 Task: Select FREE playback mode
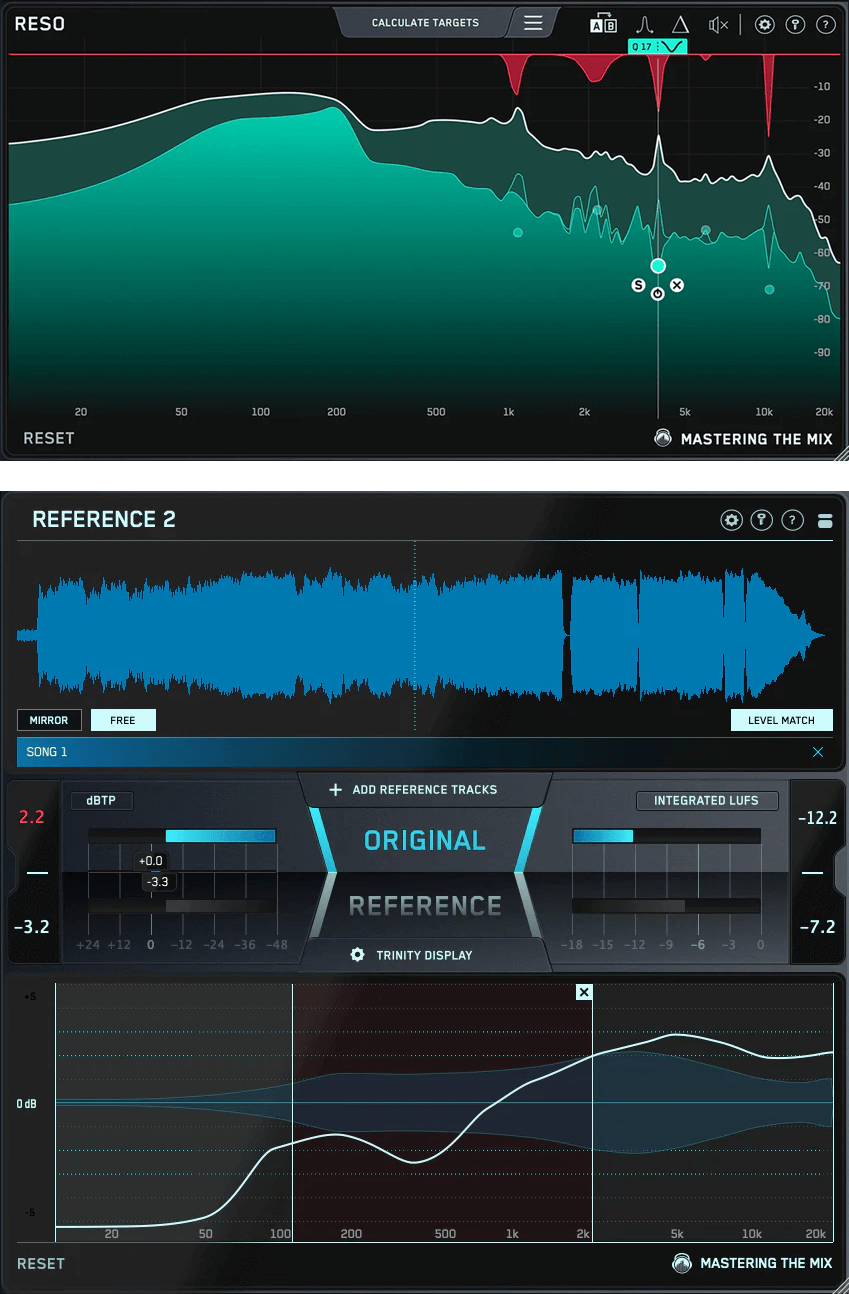point(123,720)
